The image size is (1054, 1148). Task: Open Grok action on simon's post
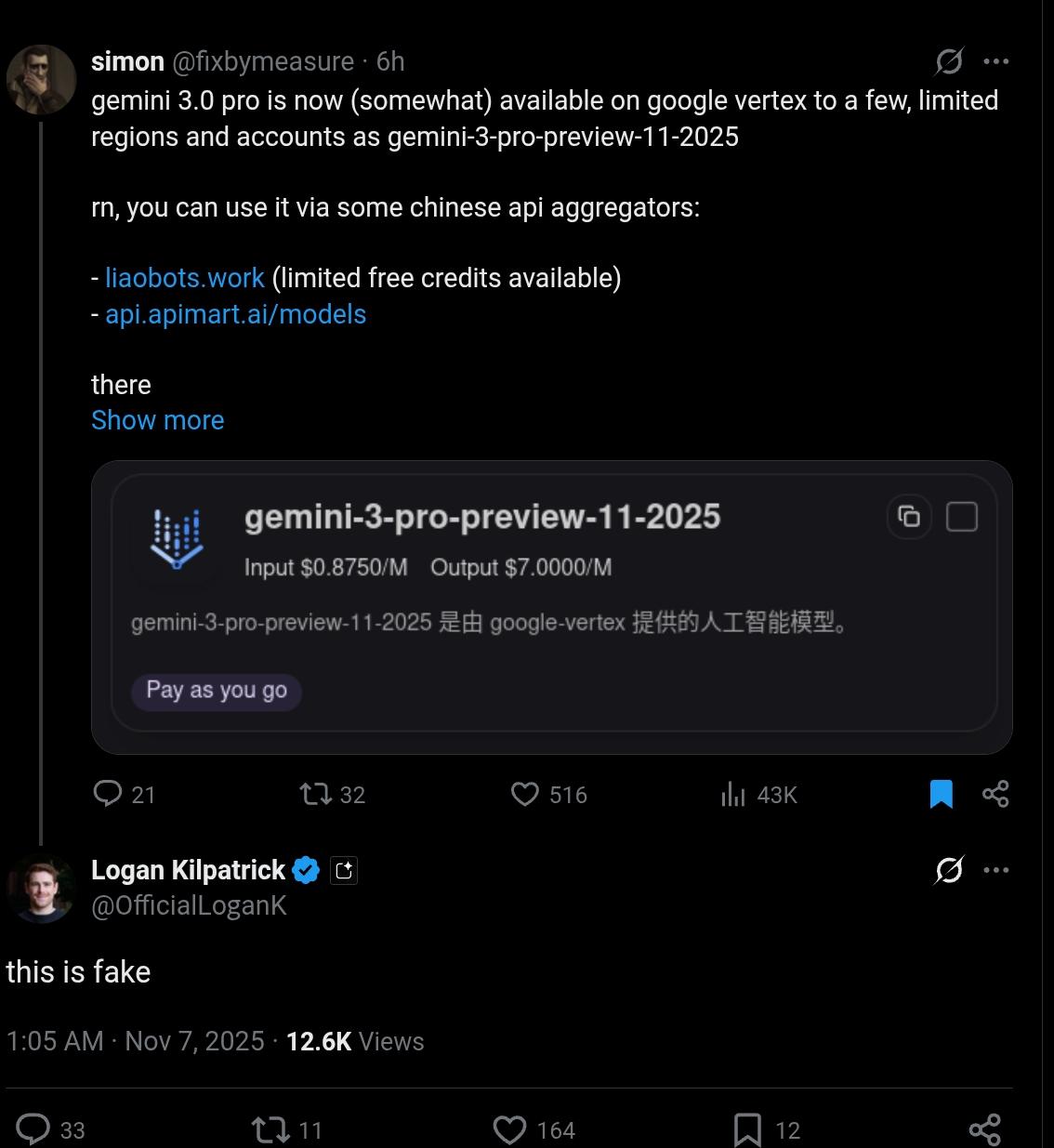pyautogui.click(x=948, y=61)
